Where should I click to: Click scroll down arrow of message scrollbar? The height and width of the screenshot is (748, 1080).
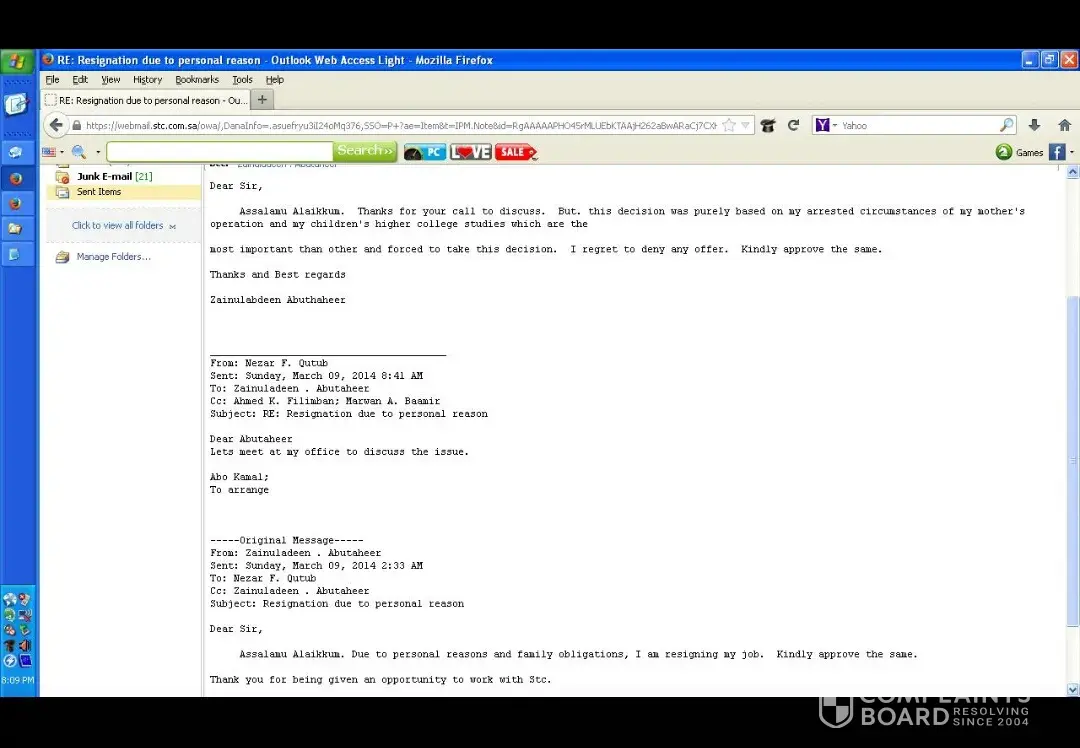(1072, 689)
